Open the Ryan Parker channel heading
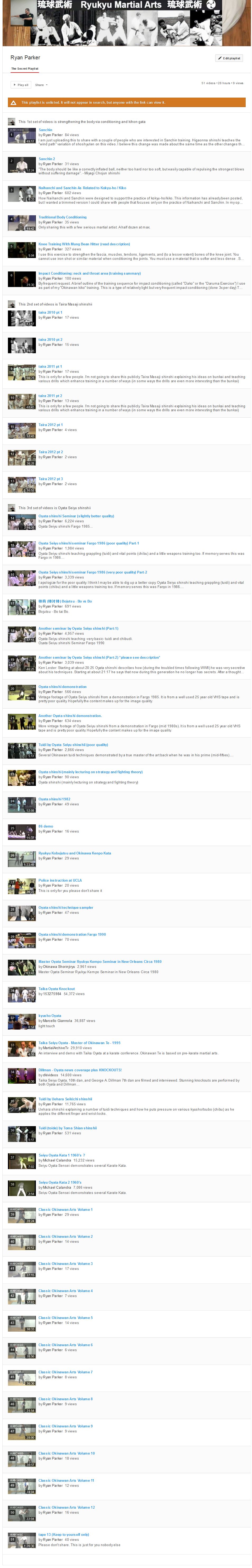Viewport: 252px width, 1568px height. [x=25, y=57]
